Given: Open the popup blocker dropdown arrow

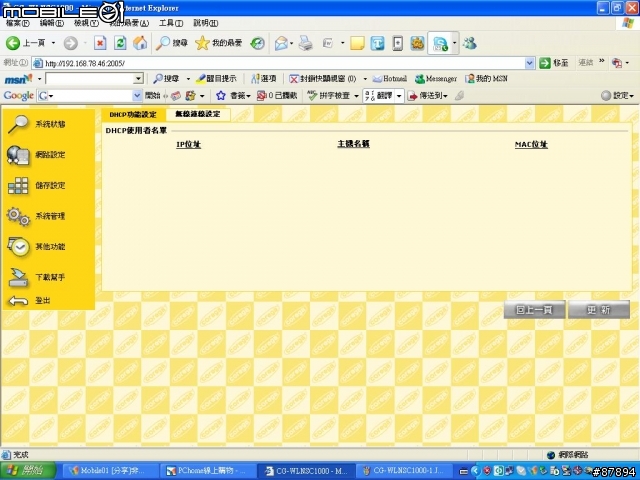Looking at the screenshot, I should [x=365, y=79].
